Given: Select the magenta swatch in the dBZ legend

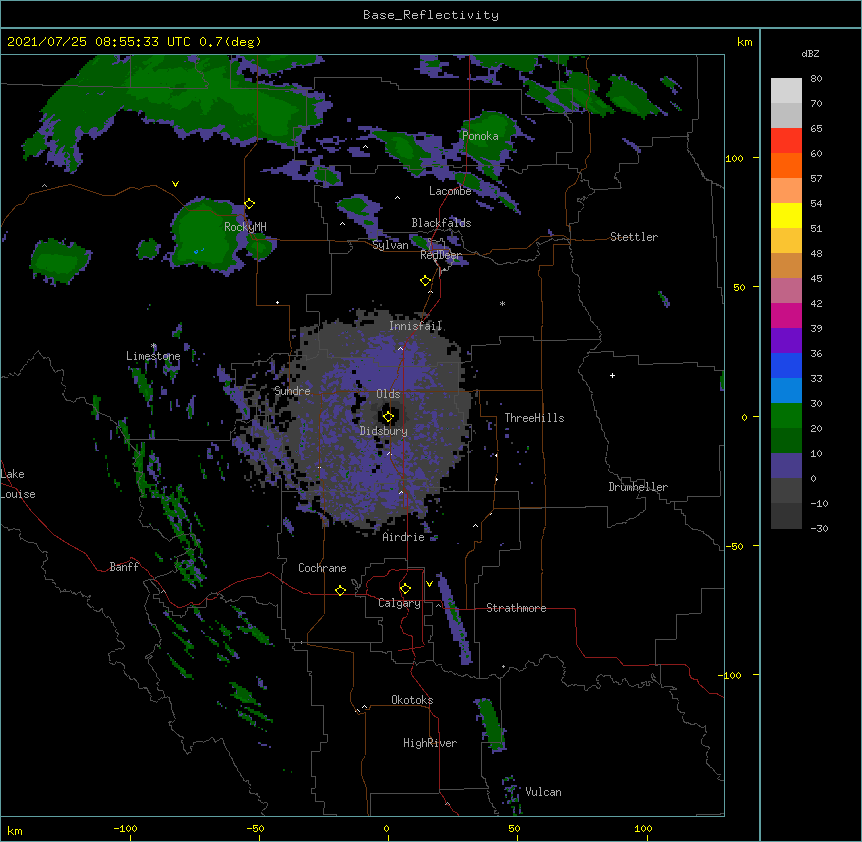Looking at the screenshot, I should [x=786, y=315].
